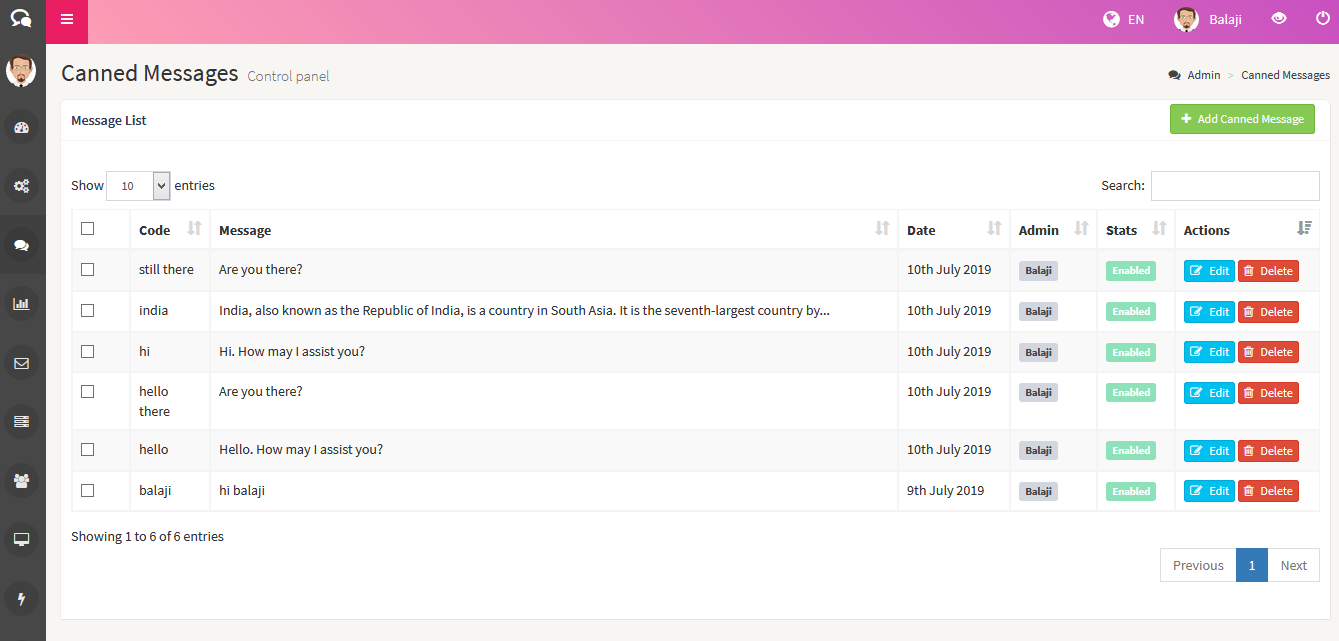Open the bar chart reports sidebar icon
Image resolution: width=1339 pixels, height=641 pixels.
(x=22, y=303)
